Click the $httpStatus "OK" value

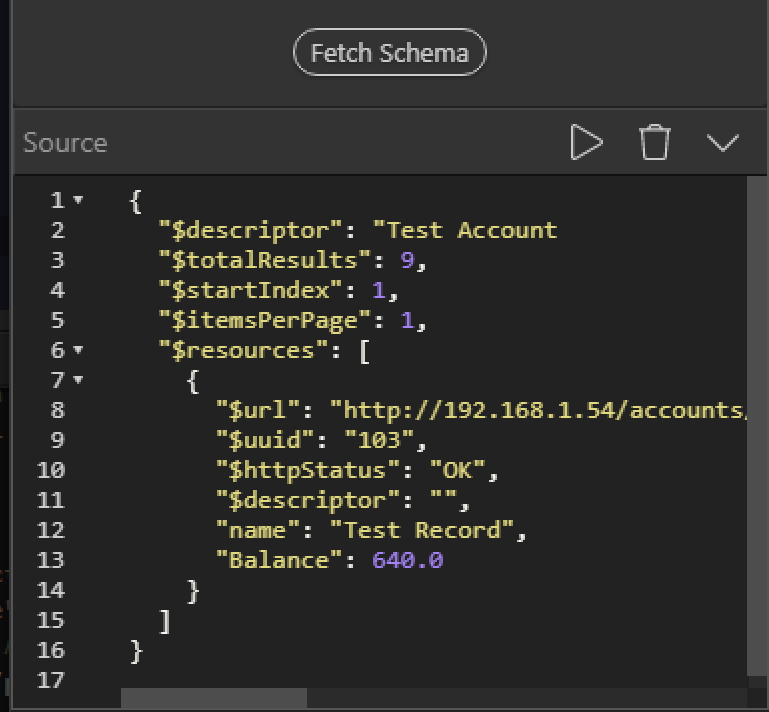457,471
